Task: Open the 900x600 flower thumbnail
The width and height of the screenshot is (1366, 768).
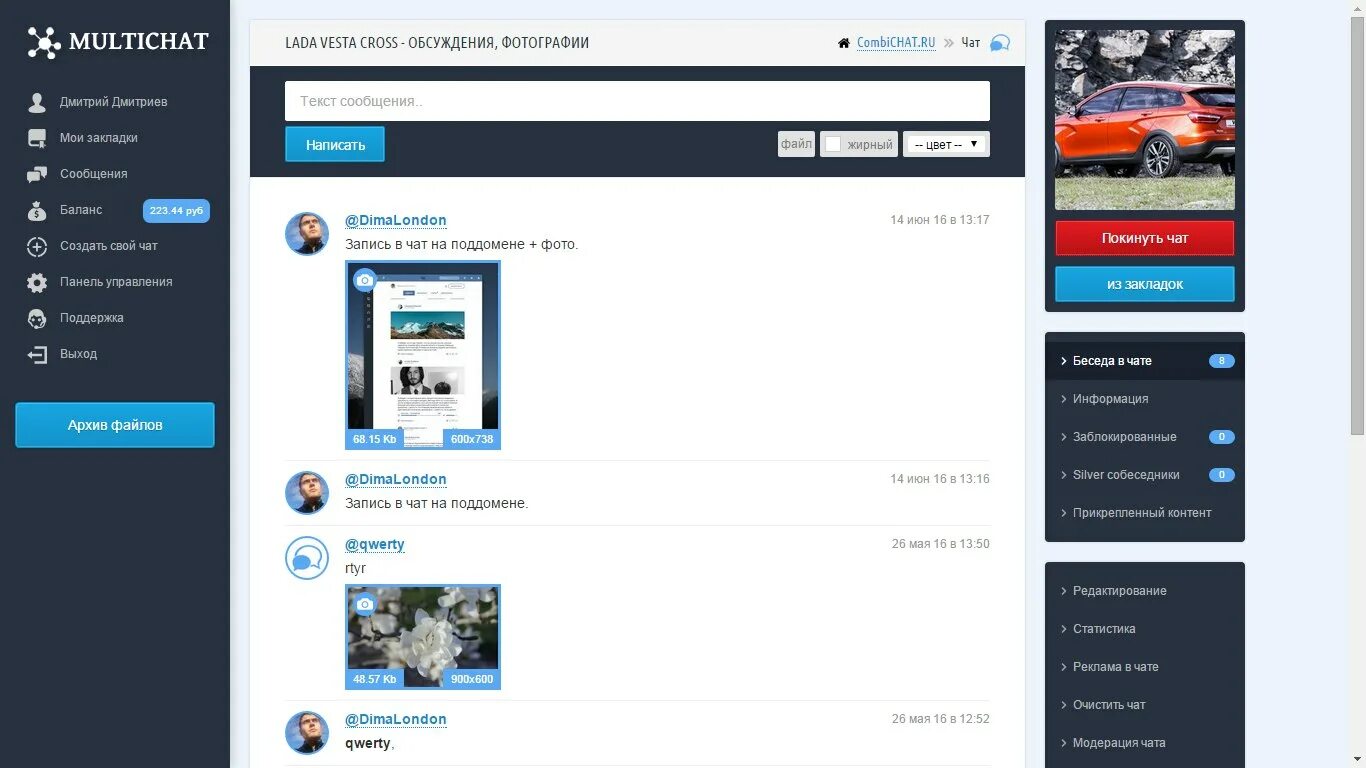Action: 423,637
